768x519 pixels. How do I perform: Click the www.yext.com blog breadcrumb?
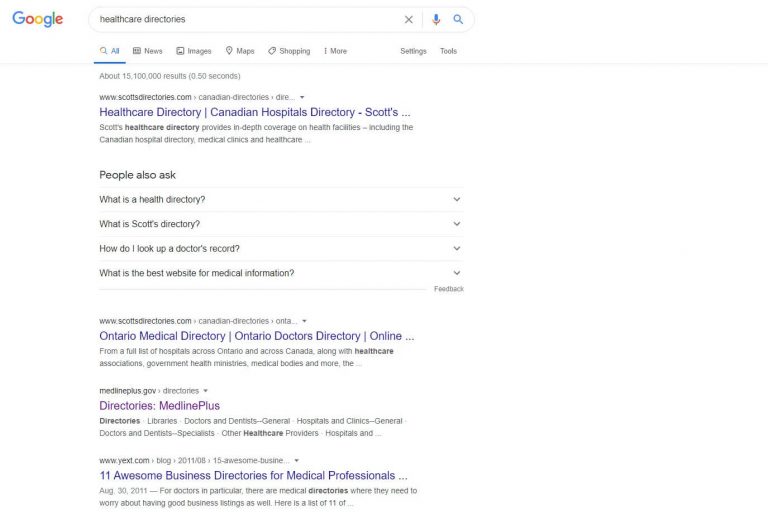tap(194, 460)
